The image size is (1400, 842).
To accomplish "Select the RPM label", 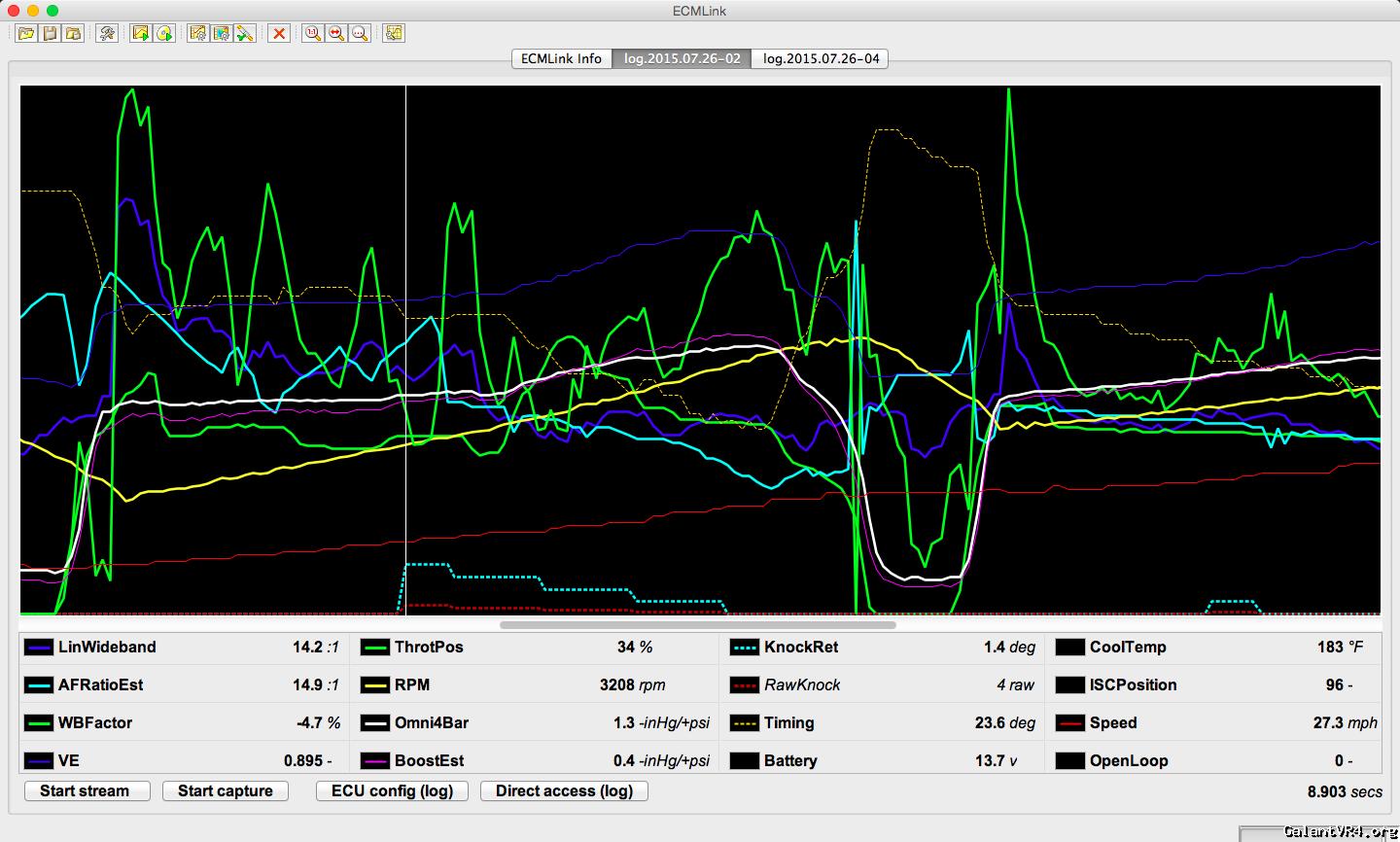I will (x=412, y=685).
